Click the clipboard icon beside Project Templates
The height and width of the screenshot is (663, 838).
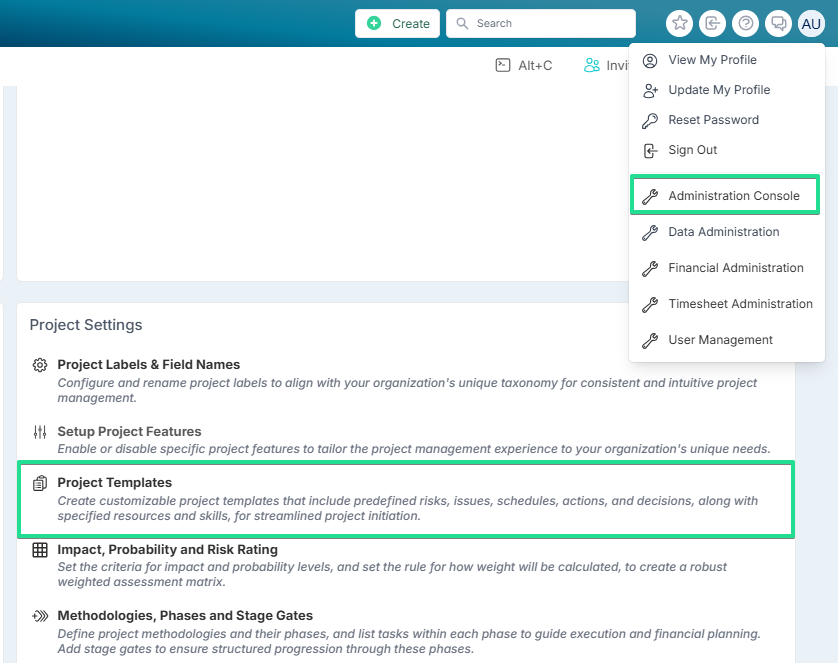(x=40, y=483)
